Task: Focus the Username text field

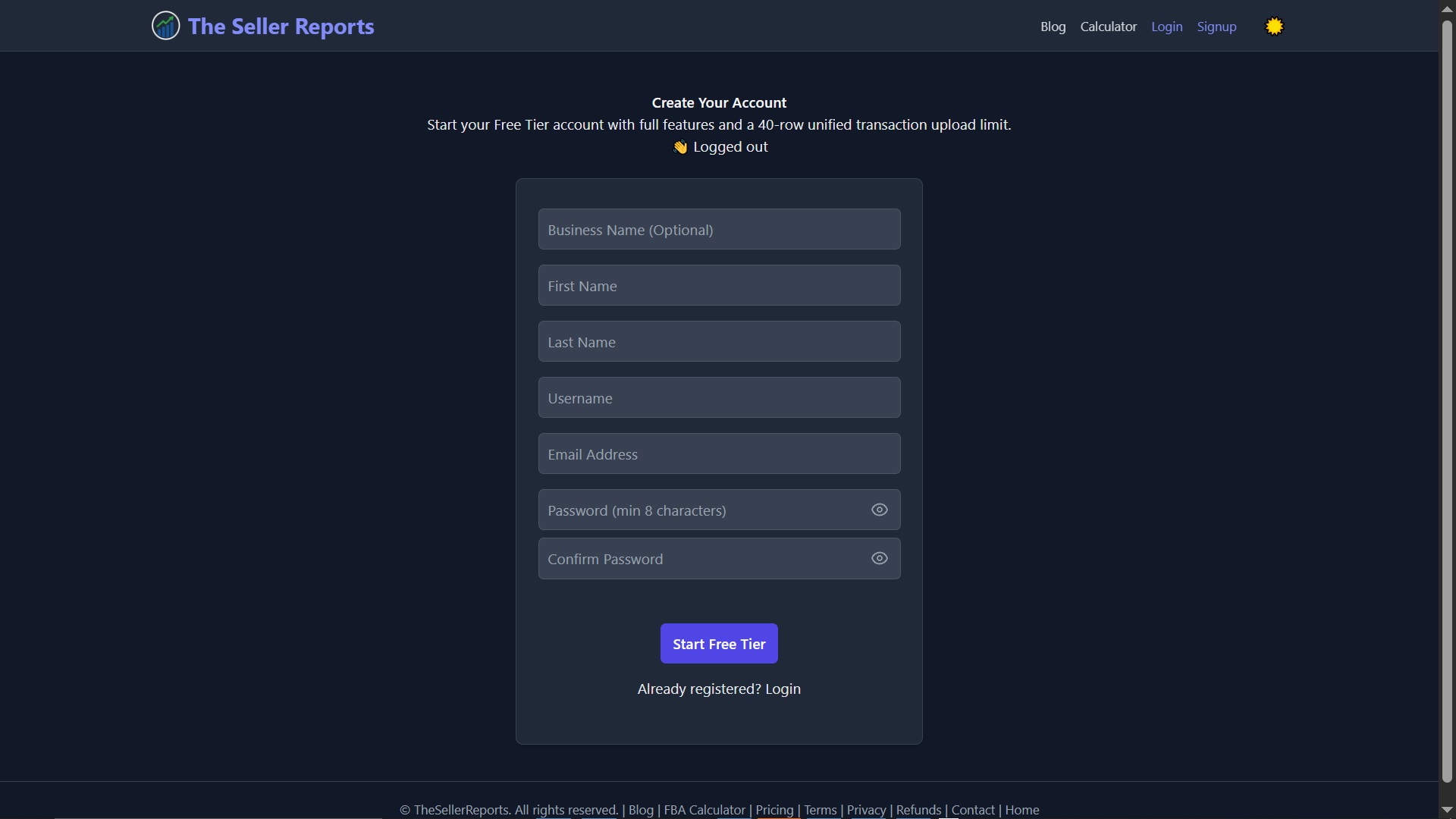Action: click(719, 397)
